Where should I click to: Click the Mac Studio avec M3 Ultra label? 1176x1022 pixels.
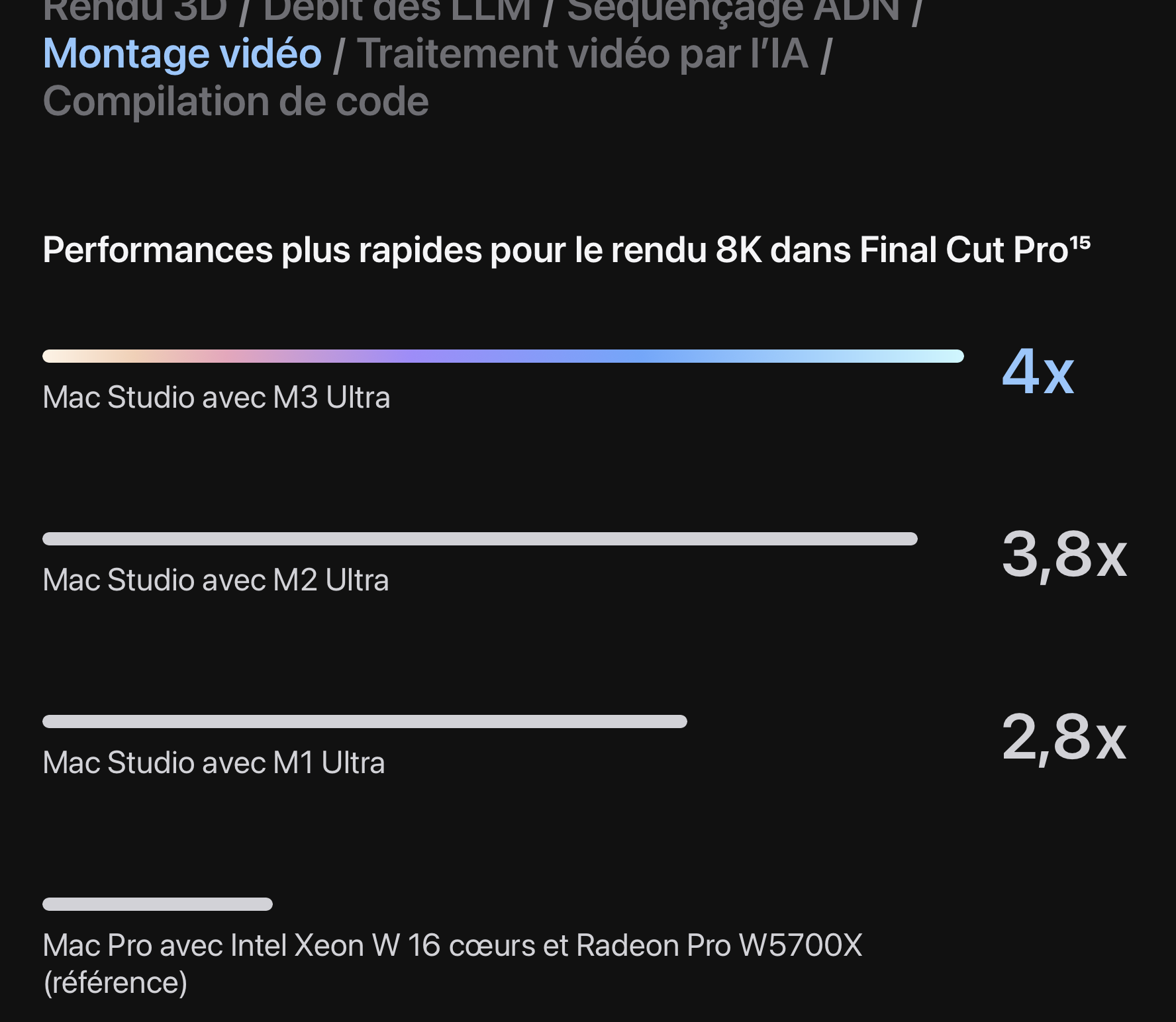pos(217,398)
